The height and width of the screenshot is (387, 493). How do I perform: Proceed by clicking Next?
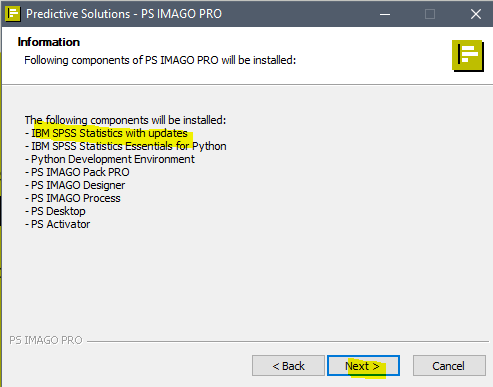[x=363, y=366]
